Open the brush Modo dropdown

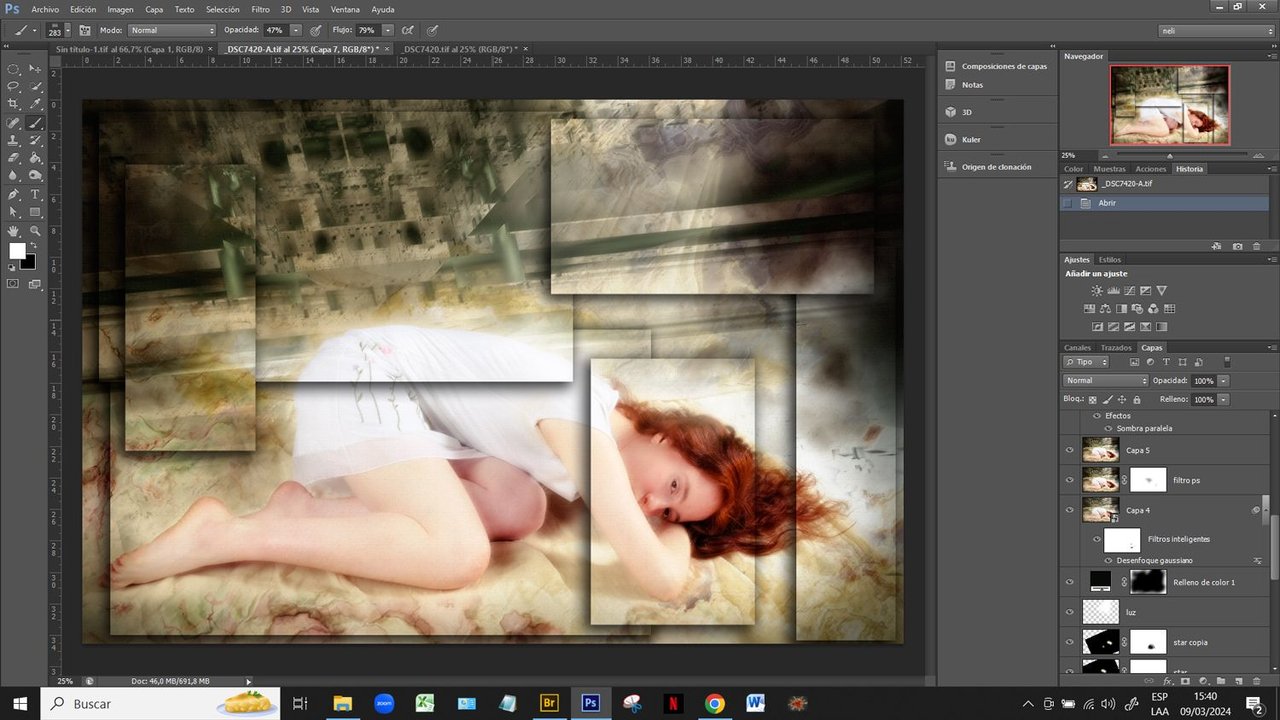(172, 31)
